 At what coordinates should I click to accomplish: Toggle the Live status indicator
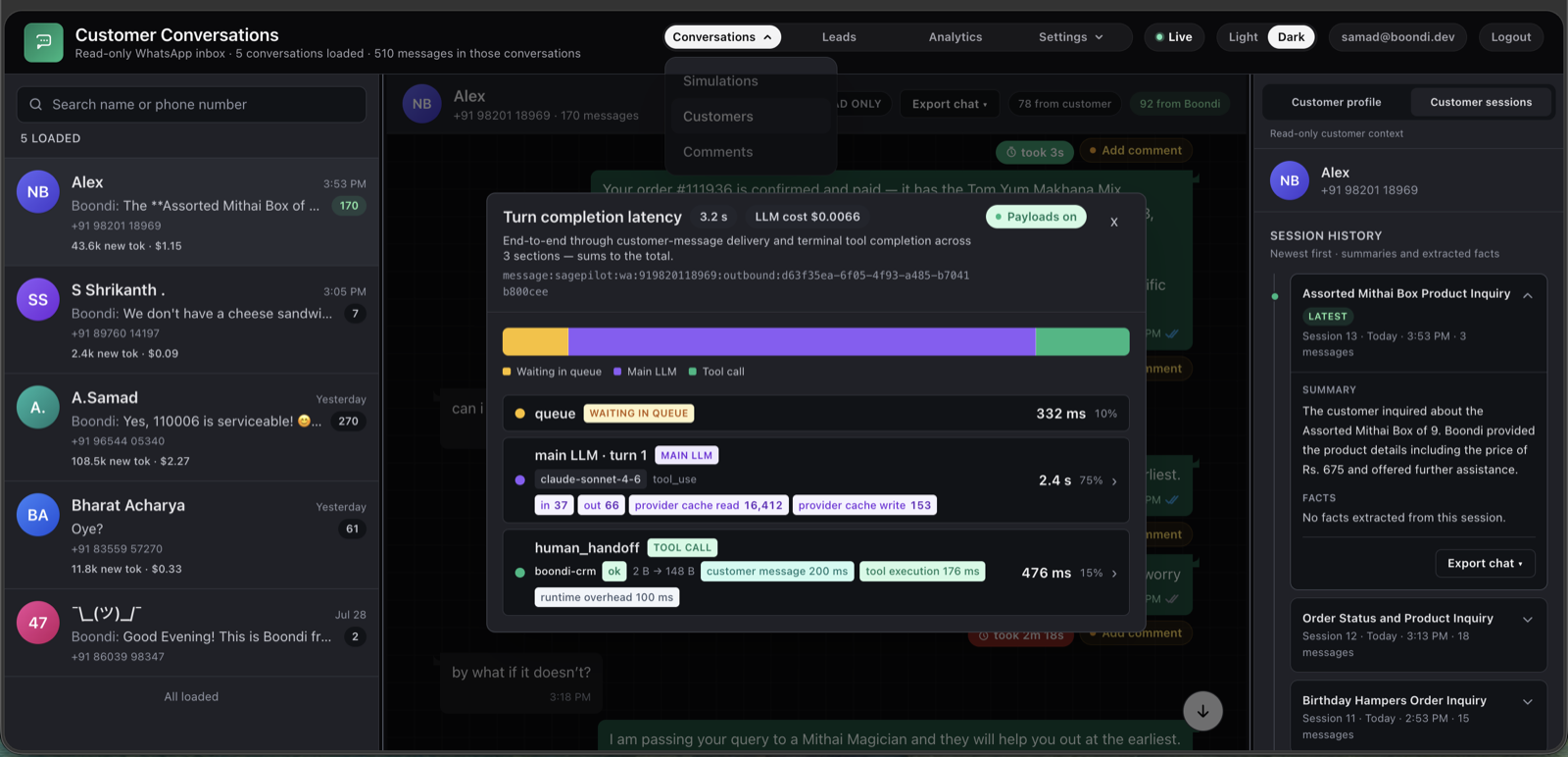point(1174,37)
